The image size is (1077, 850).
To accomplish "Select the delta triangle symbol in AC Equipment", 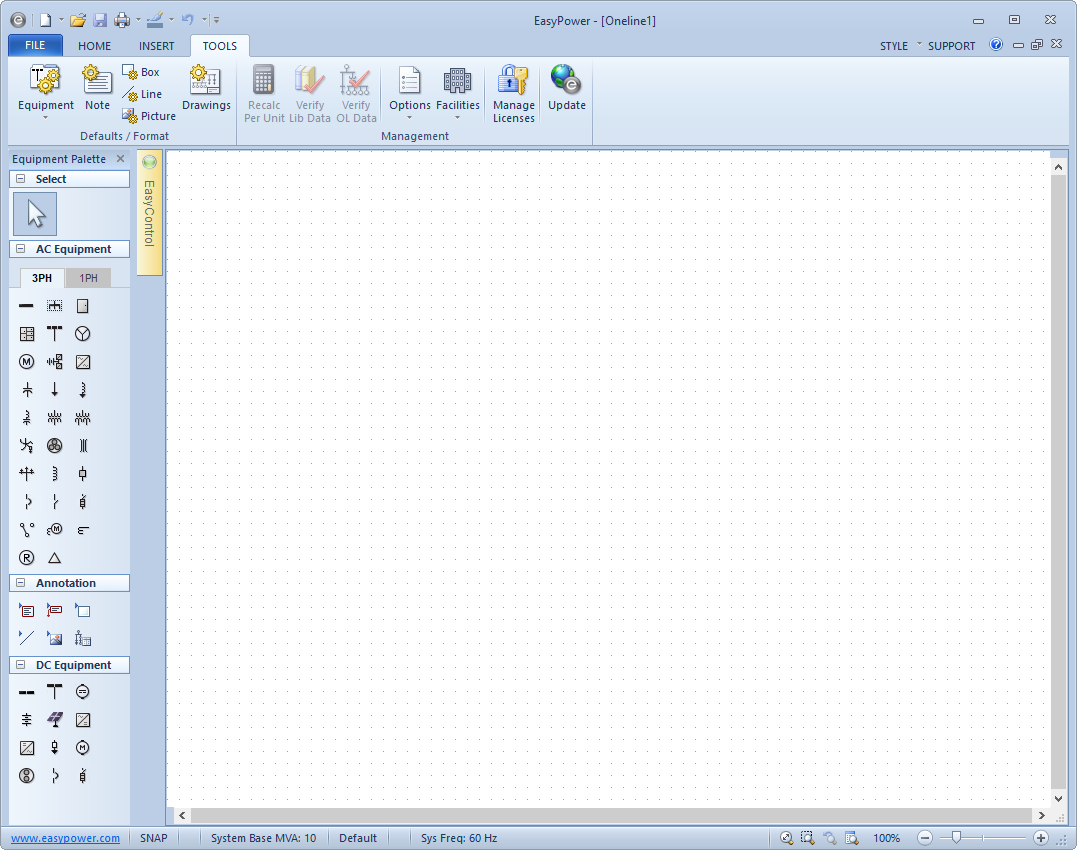I will coord(55,558).
